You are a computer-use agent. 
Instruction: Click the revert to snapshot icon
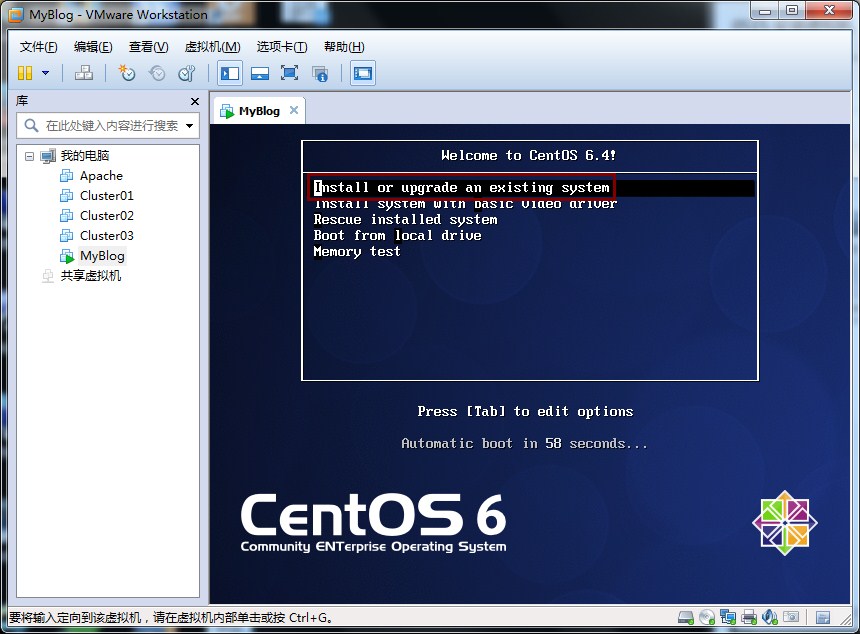(x=157, y=73)
